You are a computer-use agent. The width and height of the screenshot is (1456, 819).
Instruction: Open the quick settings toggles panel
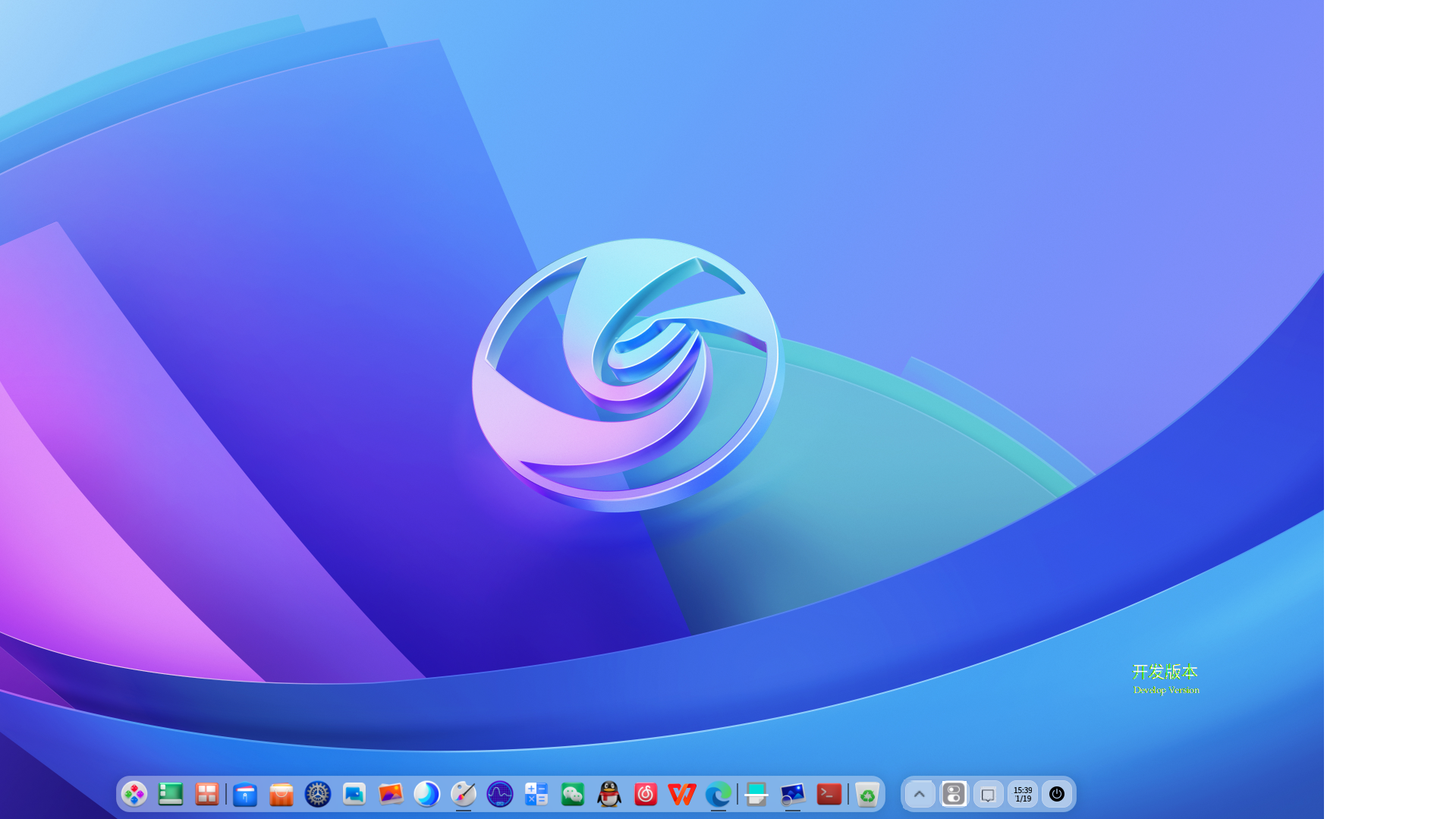[954, 794]
